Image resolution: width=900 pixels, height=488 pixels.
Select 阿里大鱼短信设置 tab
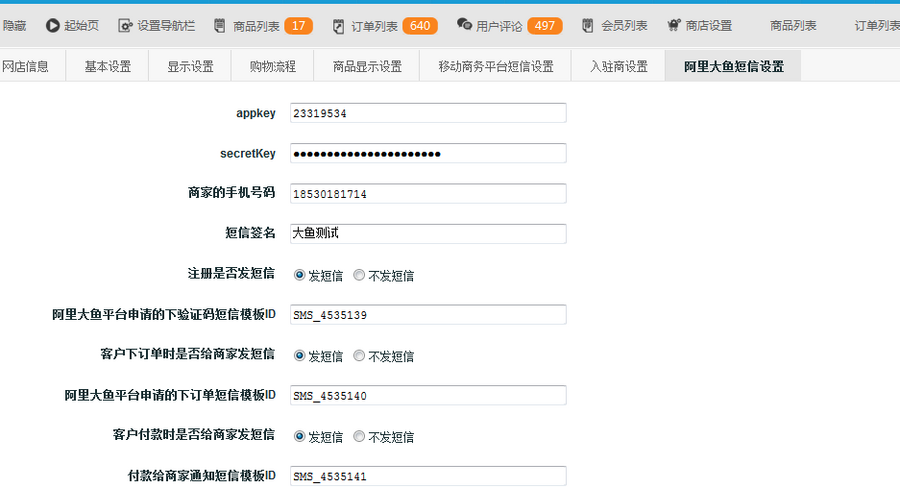click(734, 67)
